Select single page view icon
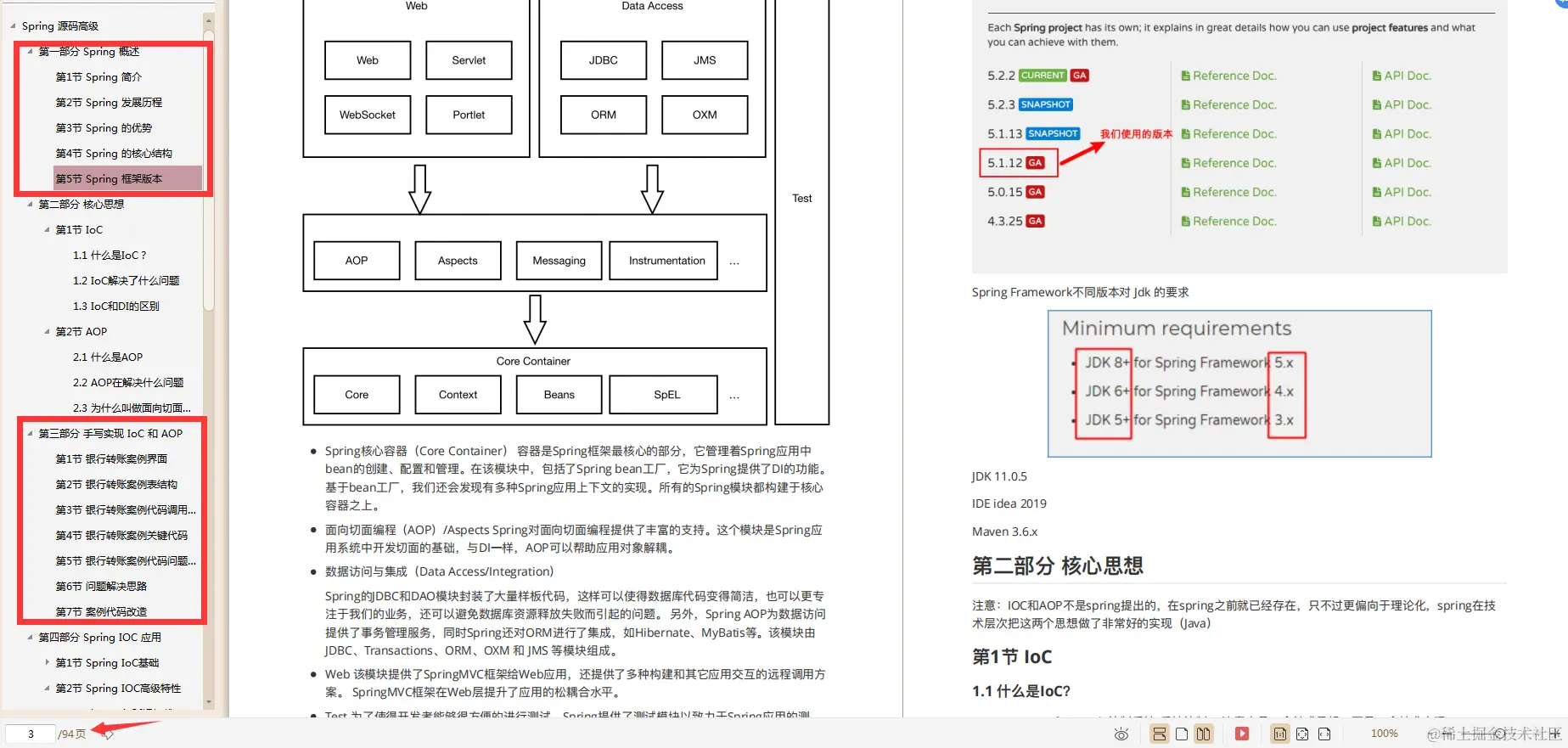Screen dimensions: 1568x748 point(1182,734)
